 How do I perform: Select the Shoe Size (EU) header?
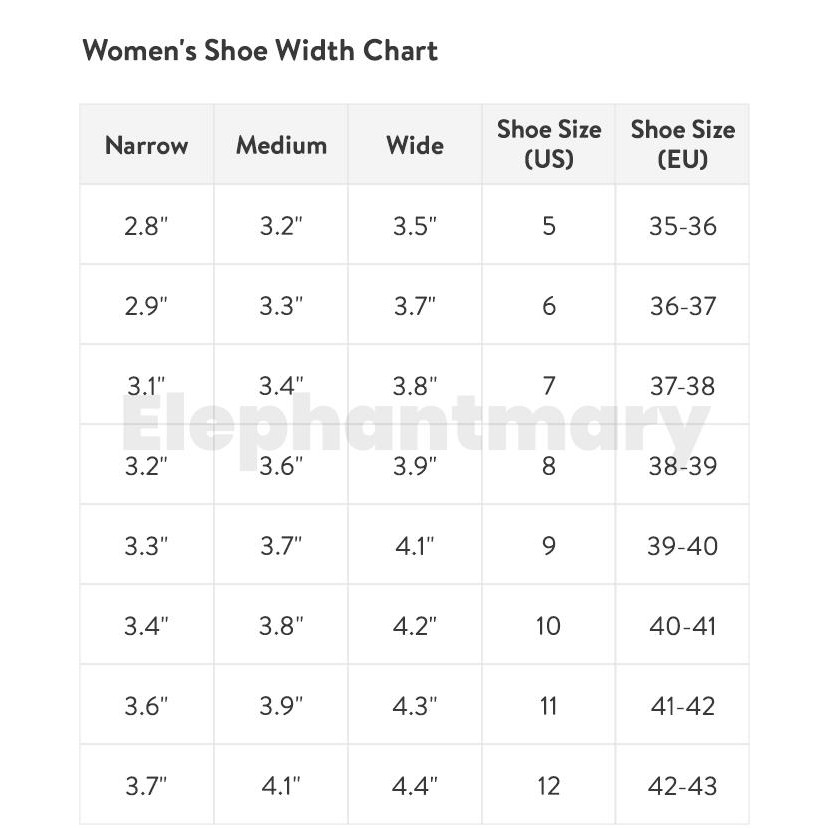point(682,144)
